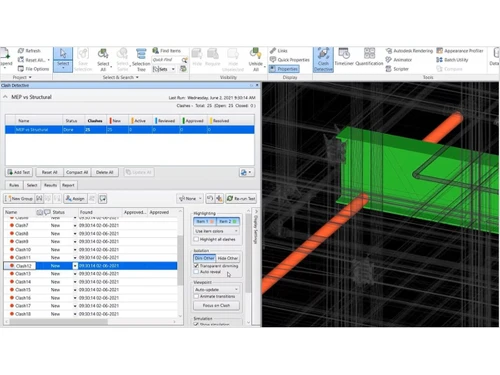Viewport: 500px width, 375px height.
Task: Expand the Project ribbon group
Action: coord(22,77)
